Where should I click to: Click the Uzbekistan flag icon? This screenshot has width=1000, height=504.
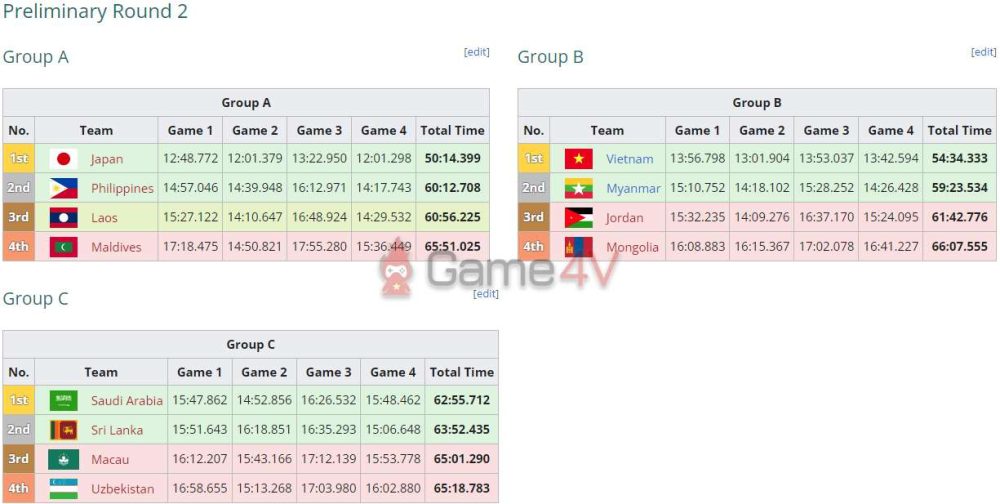pos(63,488)
